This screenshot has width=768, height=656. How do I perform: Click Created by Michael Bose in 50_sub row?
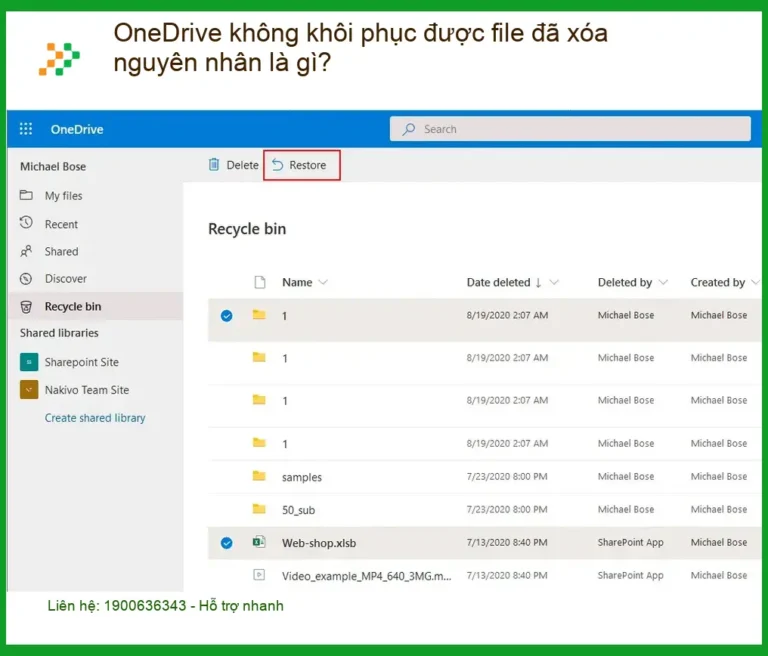[x=719, y=509]
